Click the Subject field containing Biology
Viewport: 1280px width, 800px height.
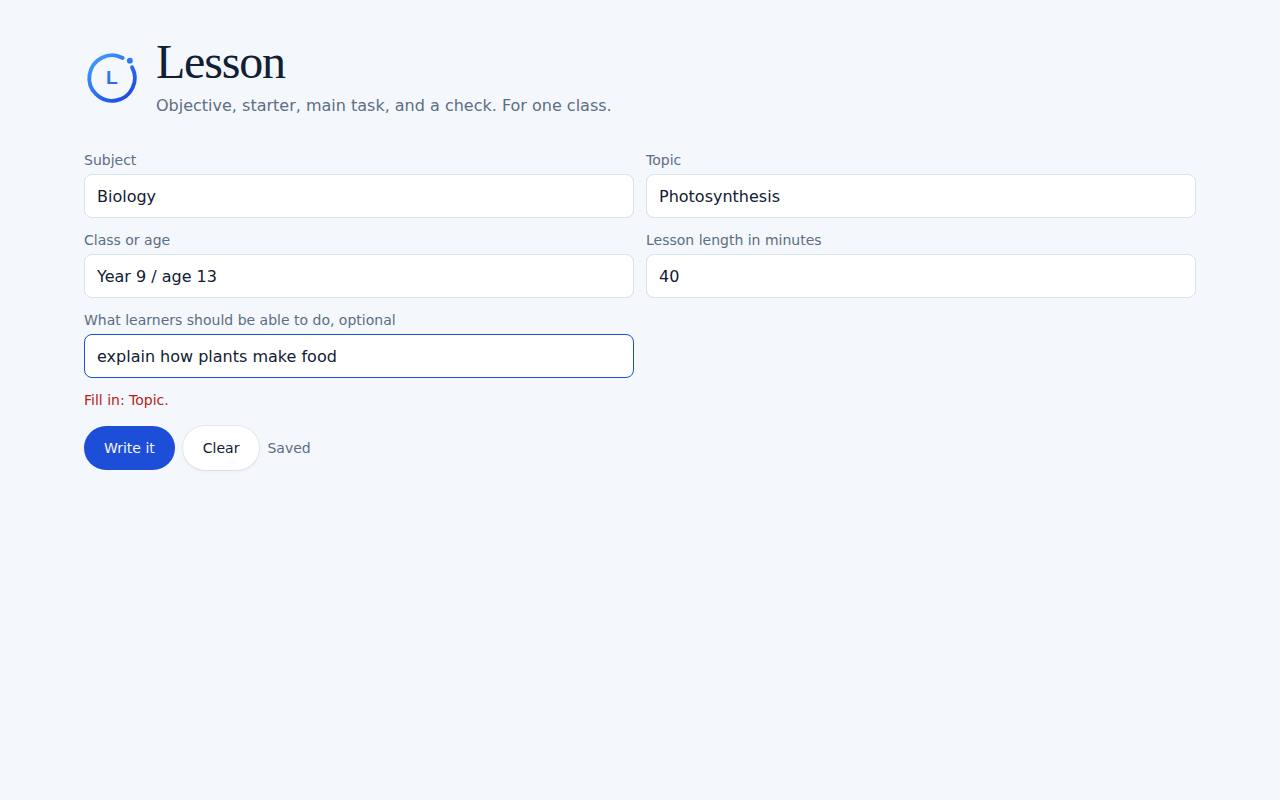pos(359,196)
